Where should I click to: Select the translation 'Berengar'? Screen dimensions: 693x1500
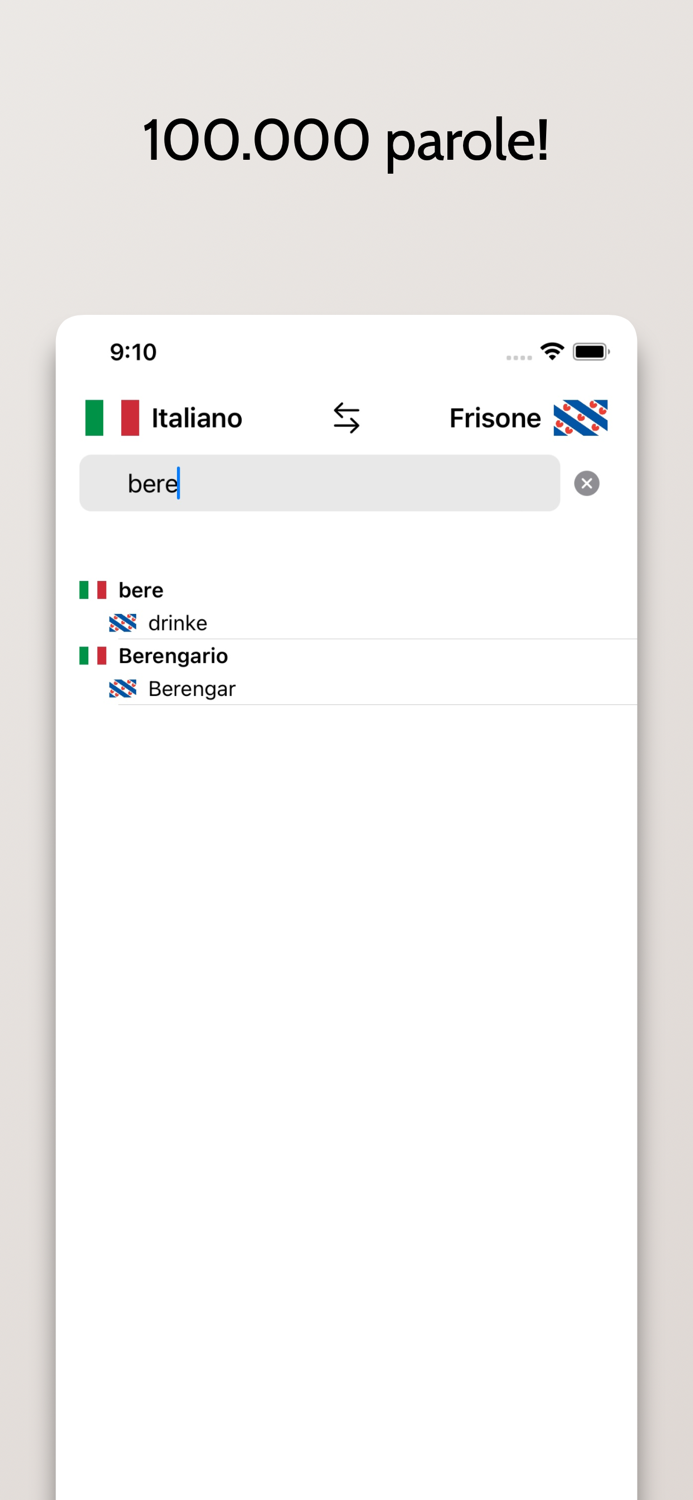point(192,688)
